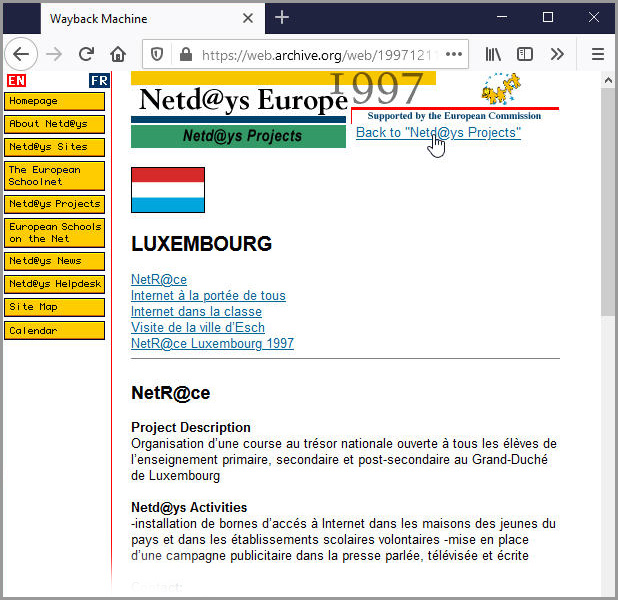This screenshot has width=618, height=600.
Task: Click the LUXEMBOURG heading
Action: point(202,244)
